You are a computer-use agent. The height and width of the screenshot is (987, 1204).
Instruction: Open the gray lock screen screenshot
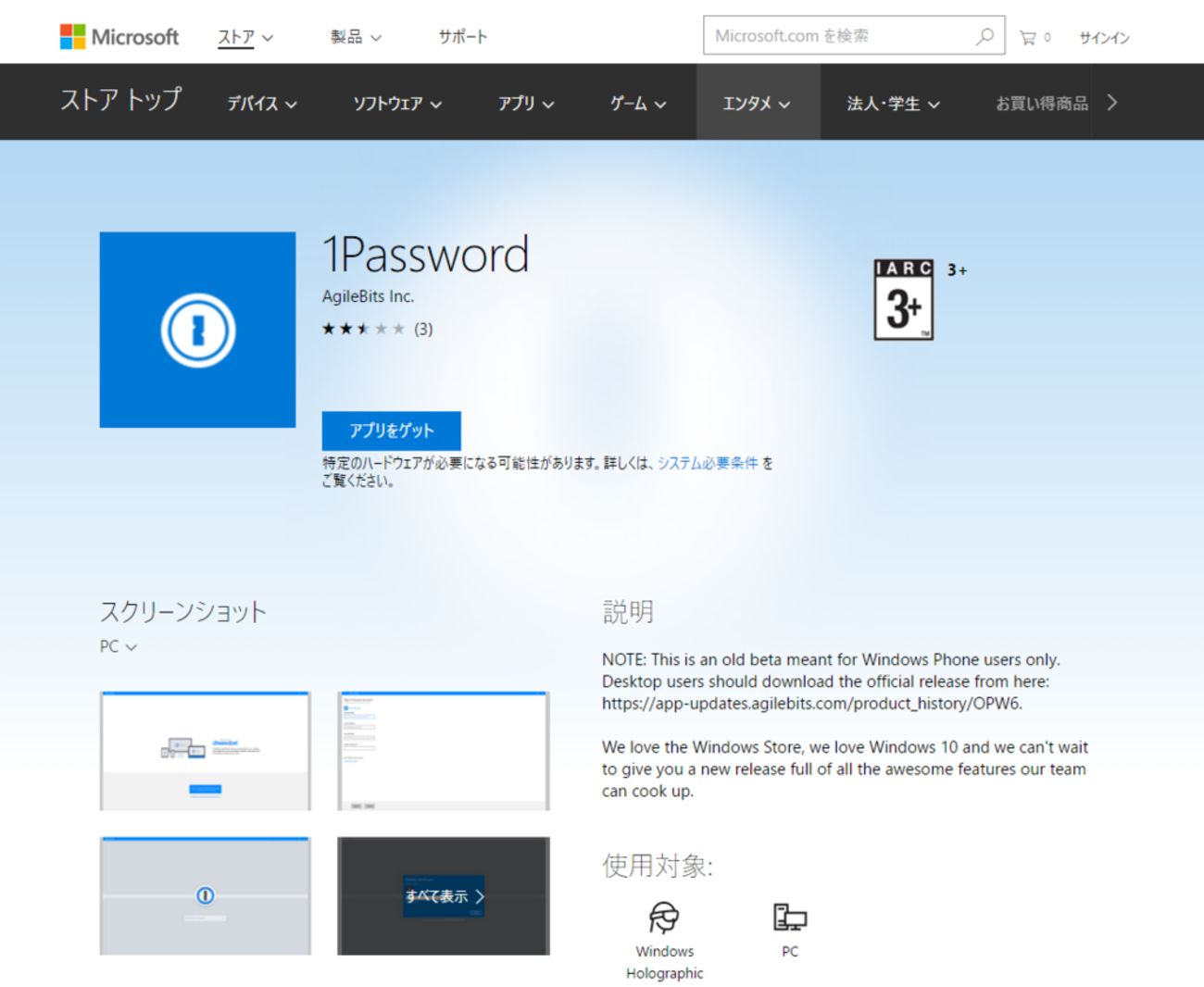click(x=206, y=896)
